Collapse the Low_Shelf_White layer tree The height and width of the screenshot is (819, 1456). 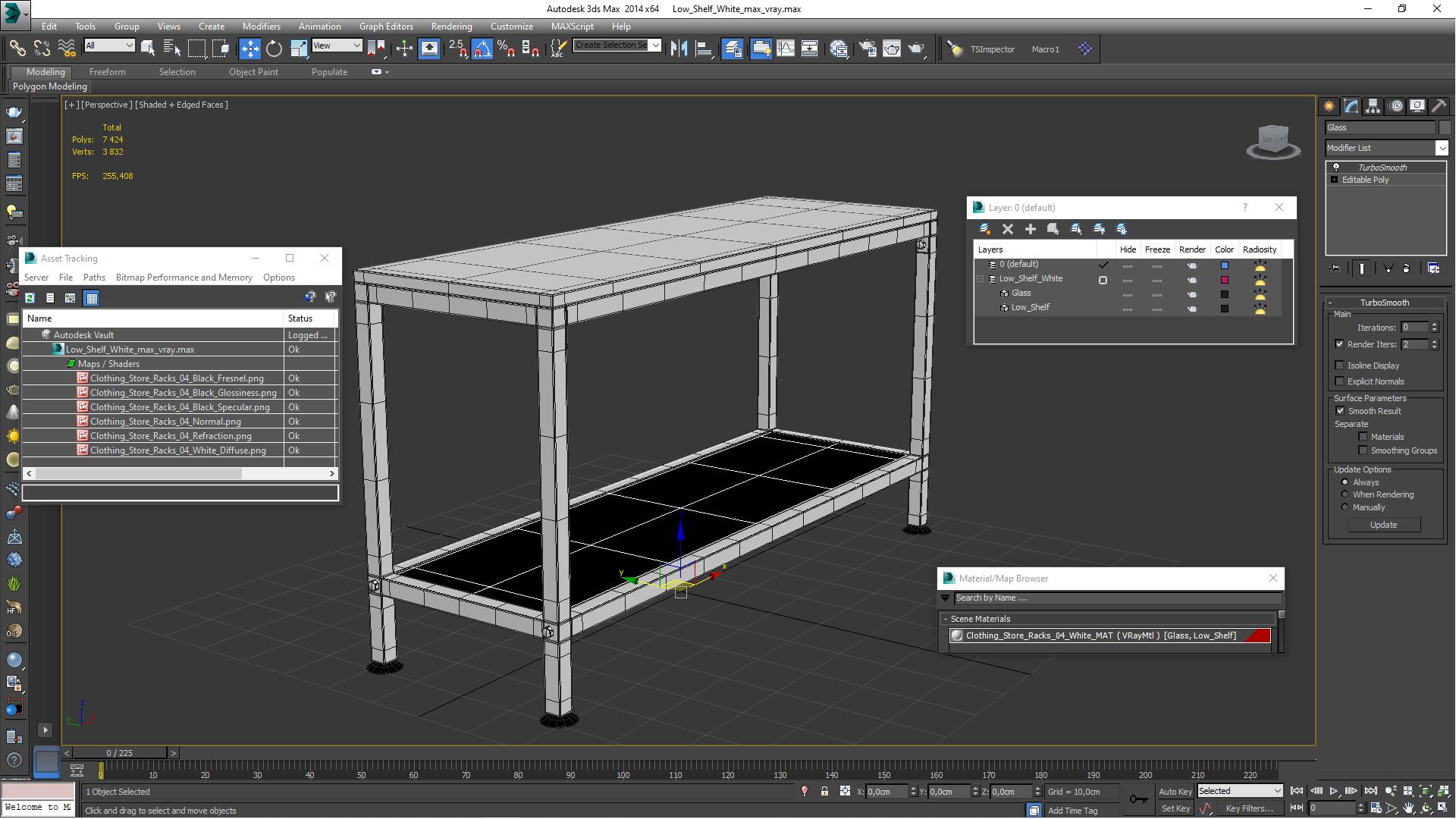coord(980,279)
